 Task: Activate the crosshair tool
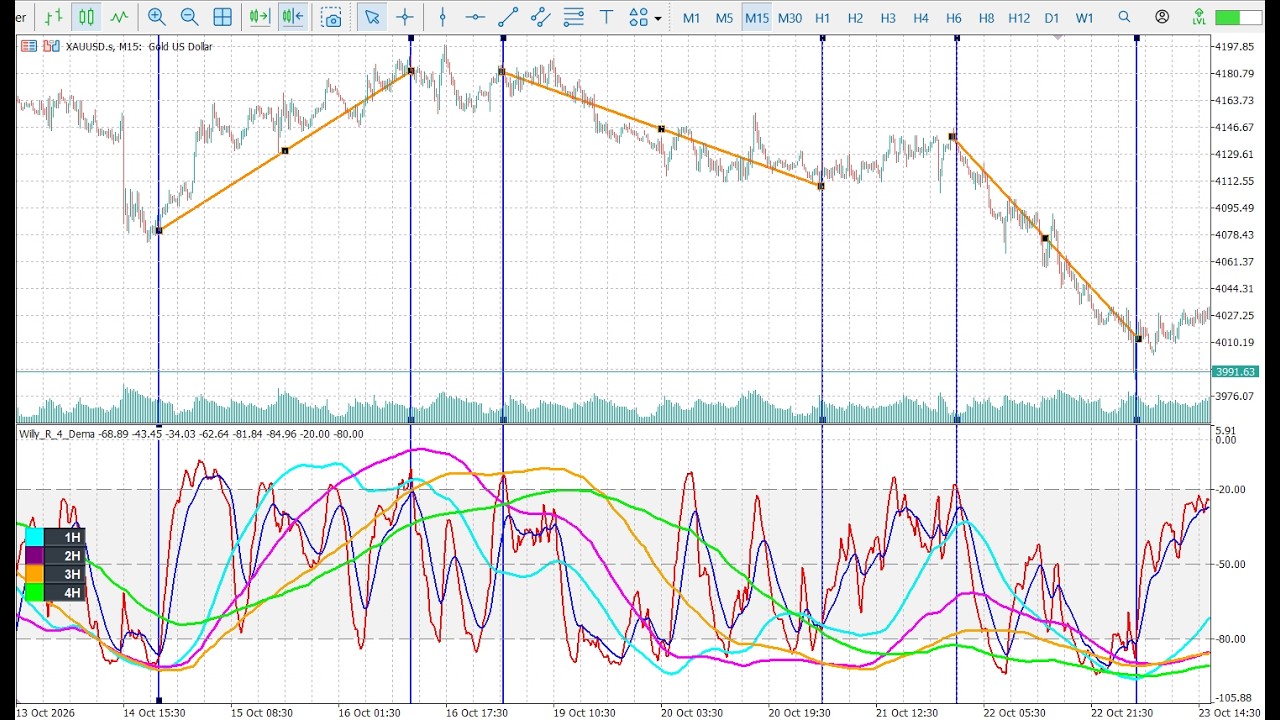(x=405, y=17)
